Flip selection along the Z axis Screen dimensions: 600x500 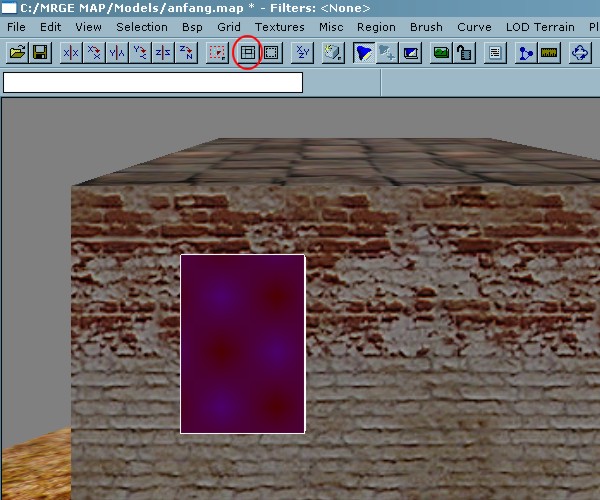tap(163, 52)
